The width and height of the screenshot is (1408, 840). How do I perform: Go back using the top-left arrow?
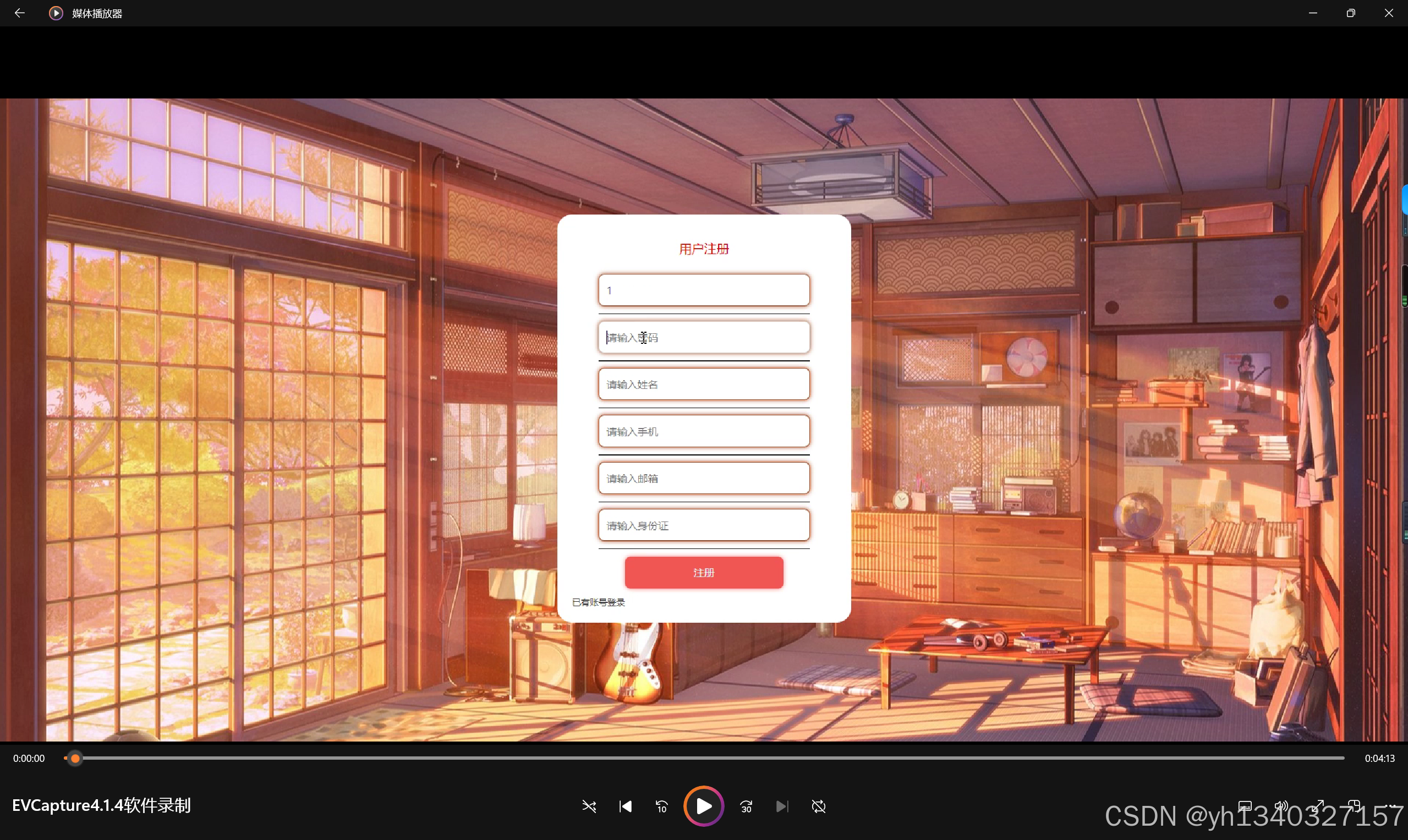point(20,13)
